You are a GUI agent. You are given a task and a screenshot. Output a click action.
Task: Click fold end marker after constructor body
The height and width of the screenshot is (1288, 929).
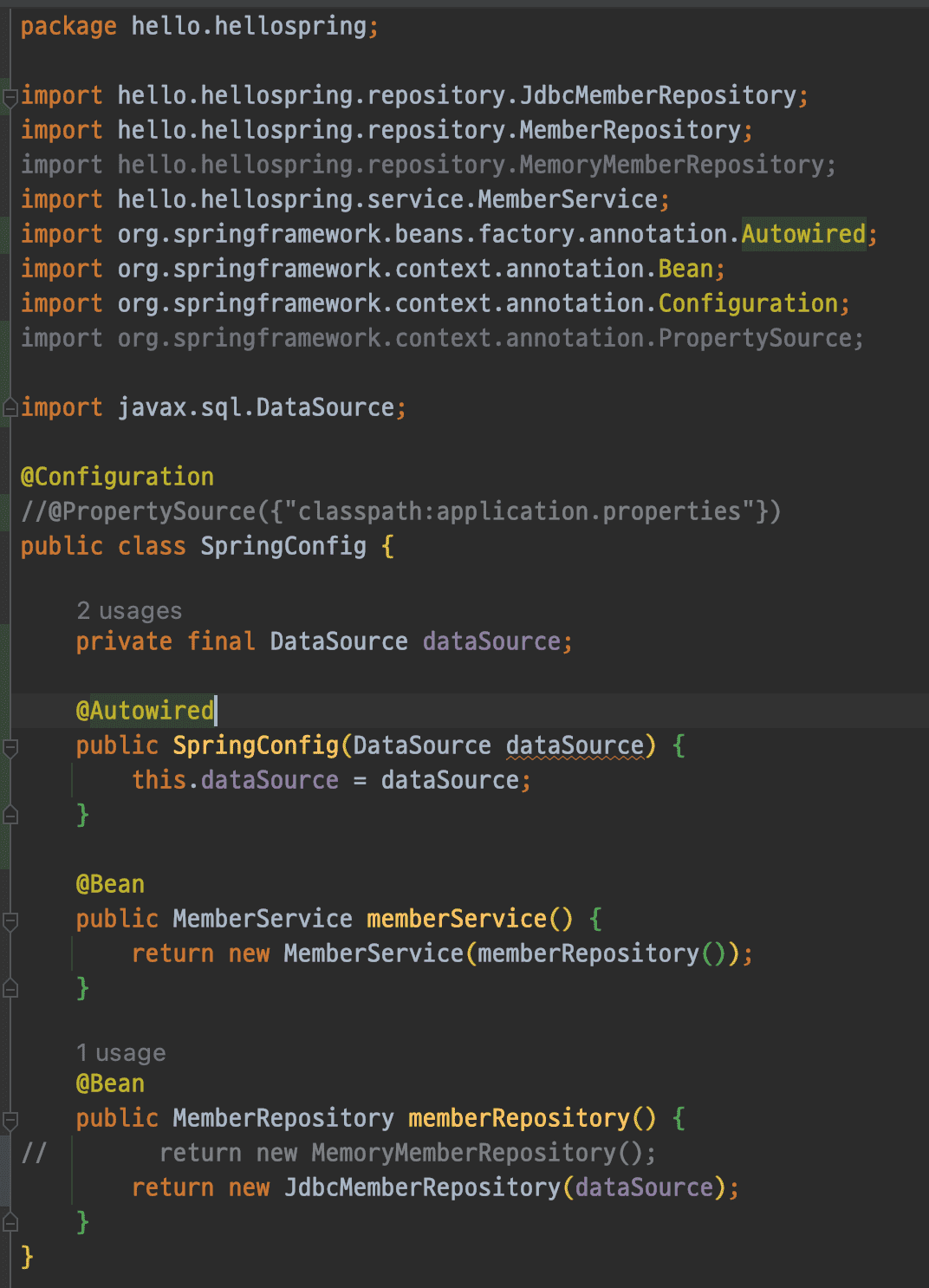[10, 815]
